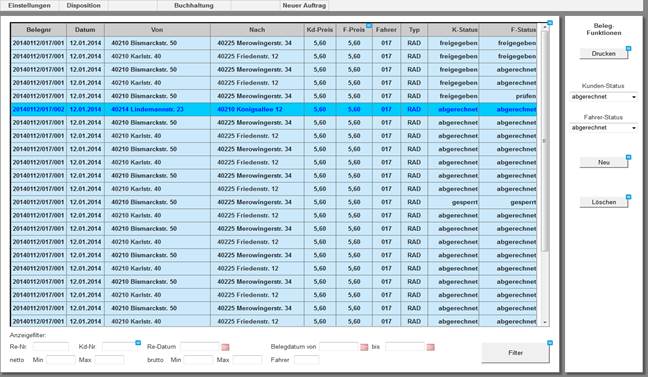The image size is (648, 377).
Task: Click the bis date input
Action: pyautogui.click(x=405, y=347)
